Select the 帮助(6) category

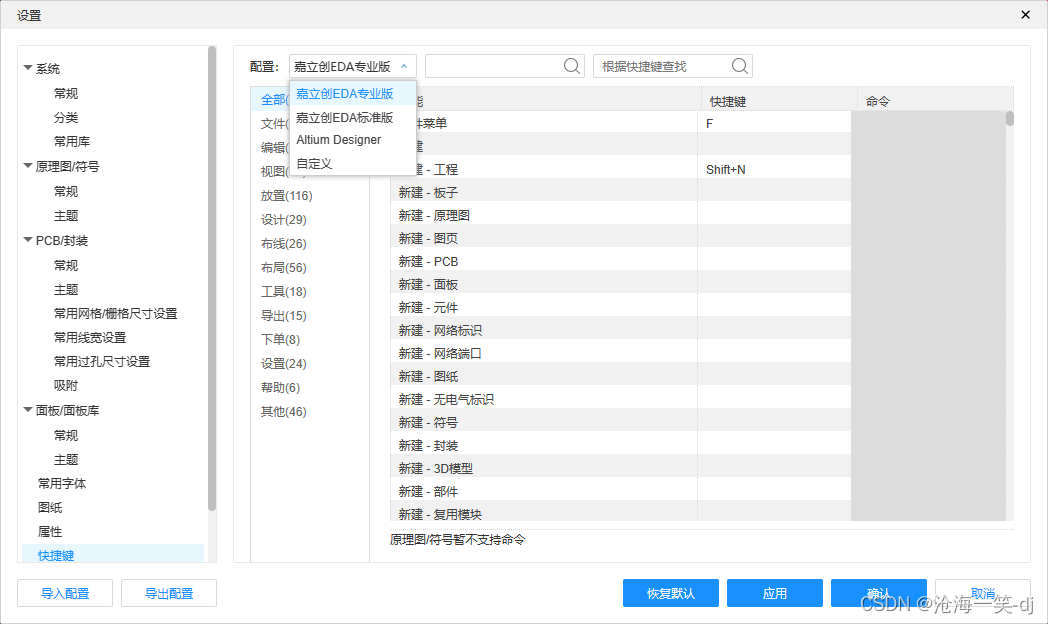(280, 387)
